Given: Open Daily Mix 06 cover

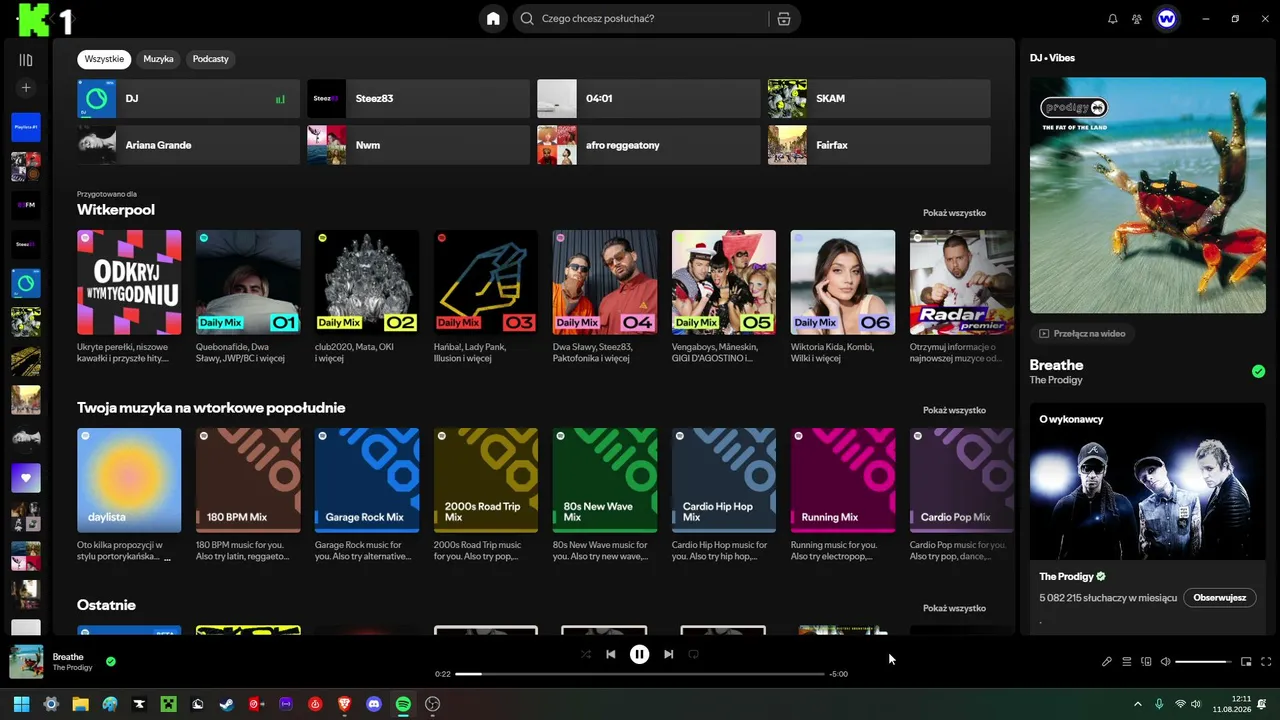Looking at the screenshot, I should coord(843,282).
